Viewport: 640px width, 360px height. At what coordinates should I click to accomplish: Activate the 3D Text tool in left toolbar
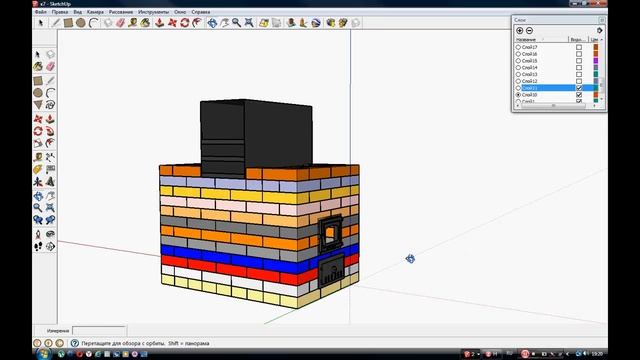pyautogui.click(x=50, y=182)
